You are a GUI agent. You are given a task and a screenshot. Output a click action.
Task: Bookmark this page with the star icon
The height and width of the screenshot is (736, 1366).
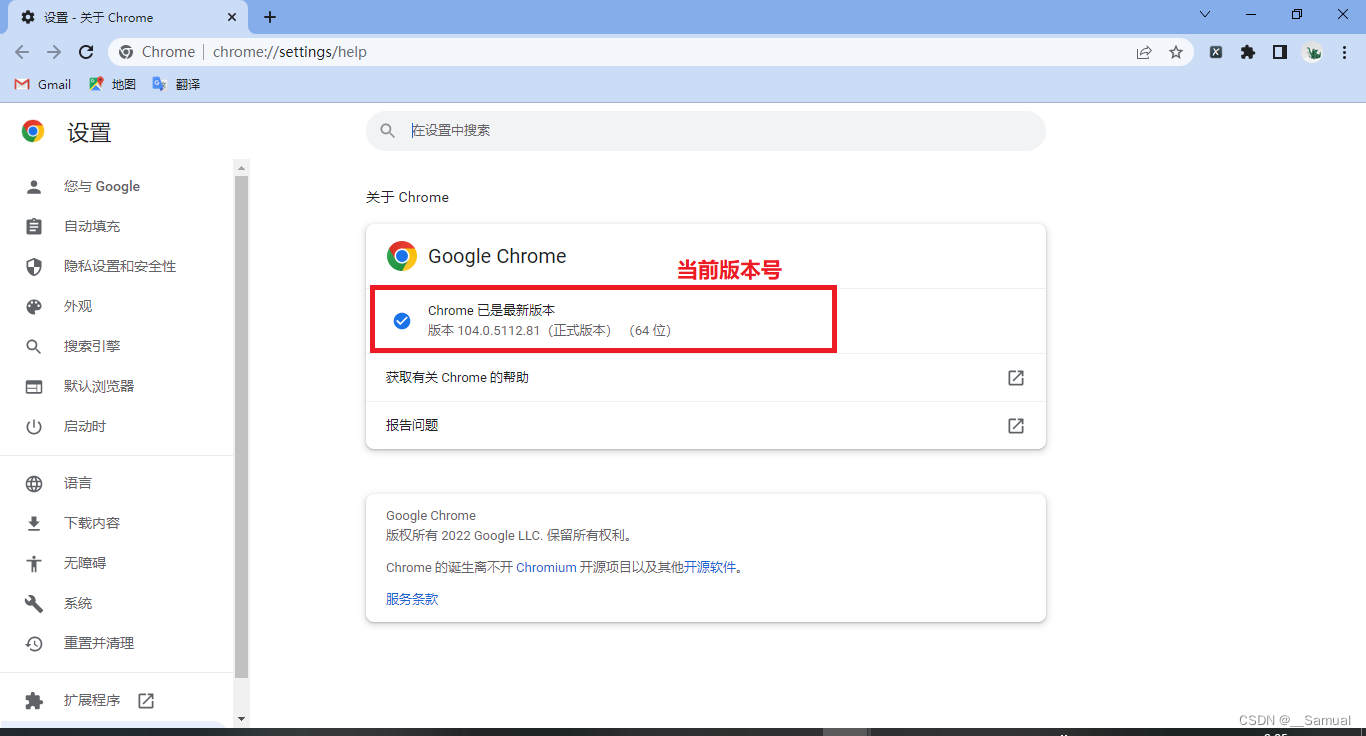click(x=1176, y=52)
